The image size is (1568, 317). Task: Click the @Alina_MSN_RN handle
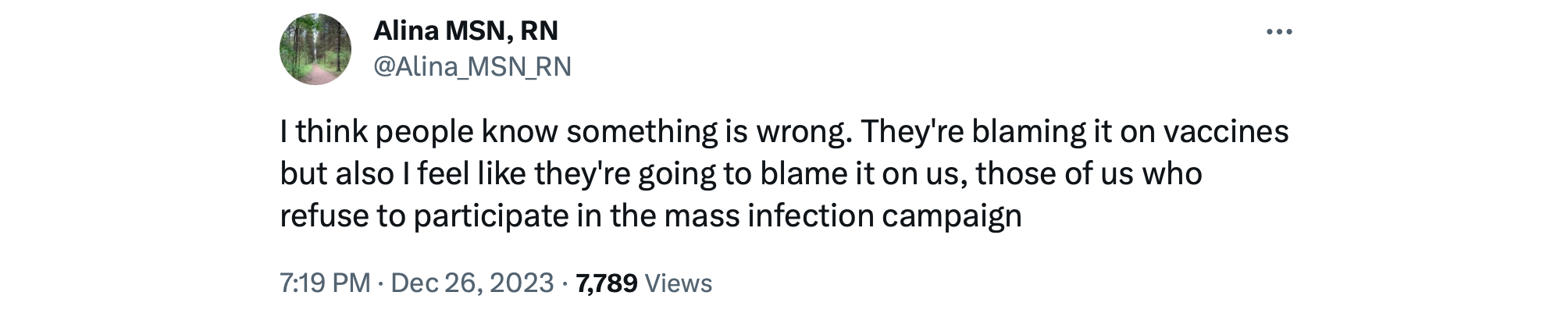click(x=472, y=67)
